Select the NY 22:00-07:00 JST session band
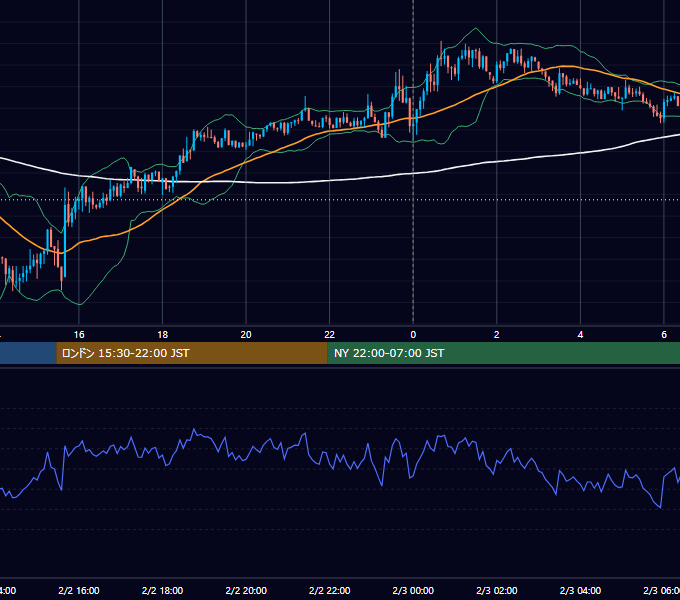 (x=503, y=353)
